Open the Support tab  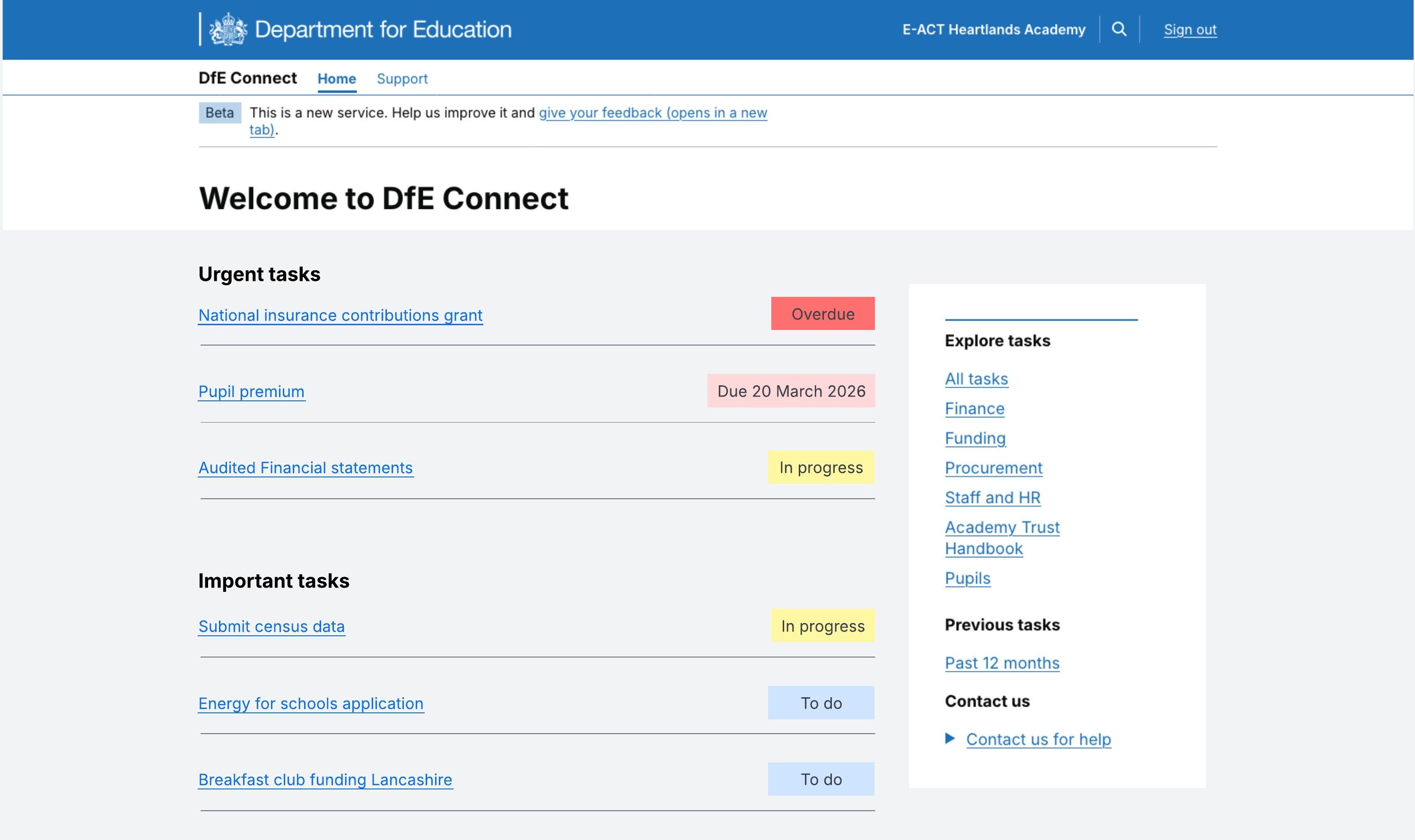click(x=402, y=78)
